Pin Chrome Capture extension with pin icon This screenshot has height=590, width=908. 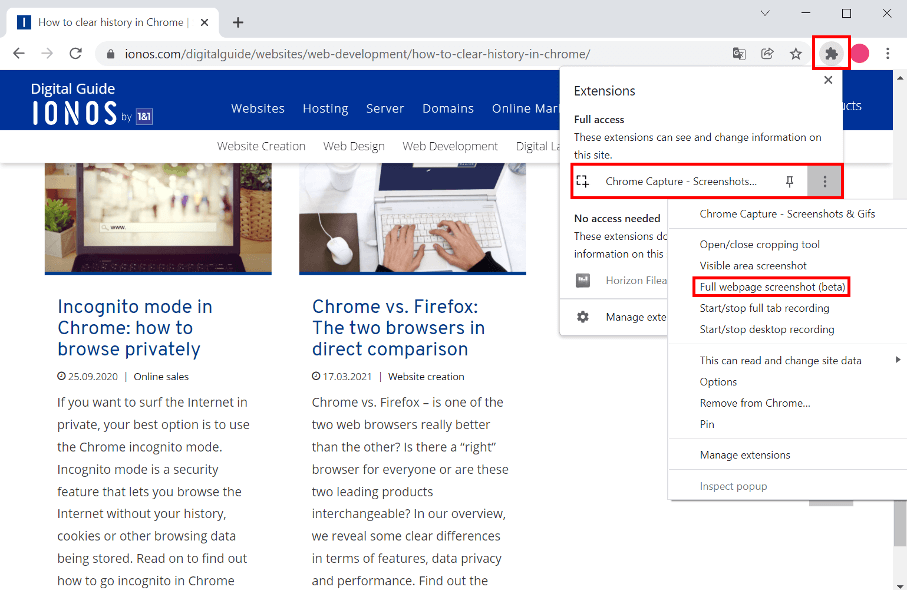pos(789,182)
